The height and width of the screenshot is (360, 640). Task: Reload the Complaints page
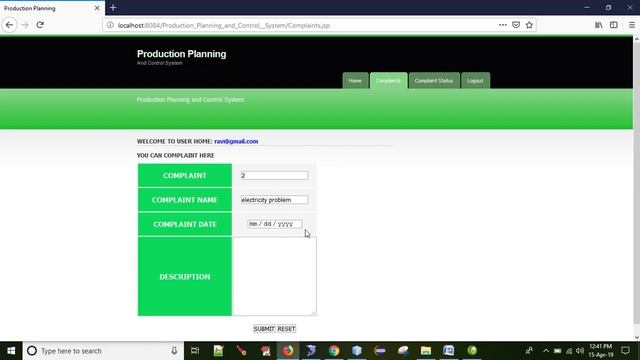pyautogui.click(x=40, y=25)
